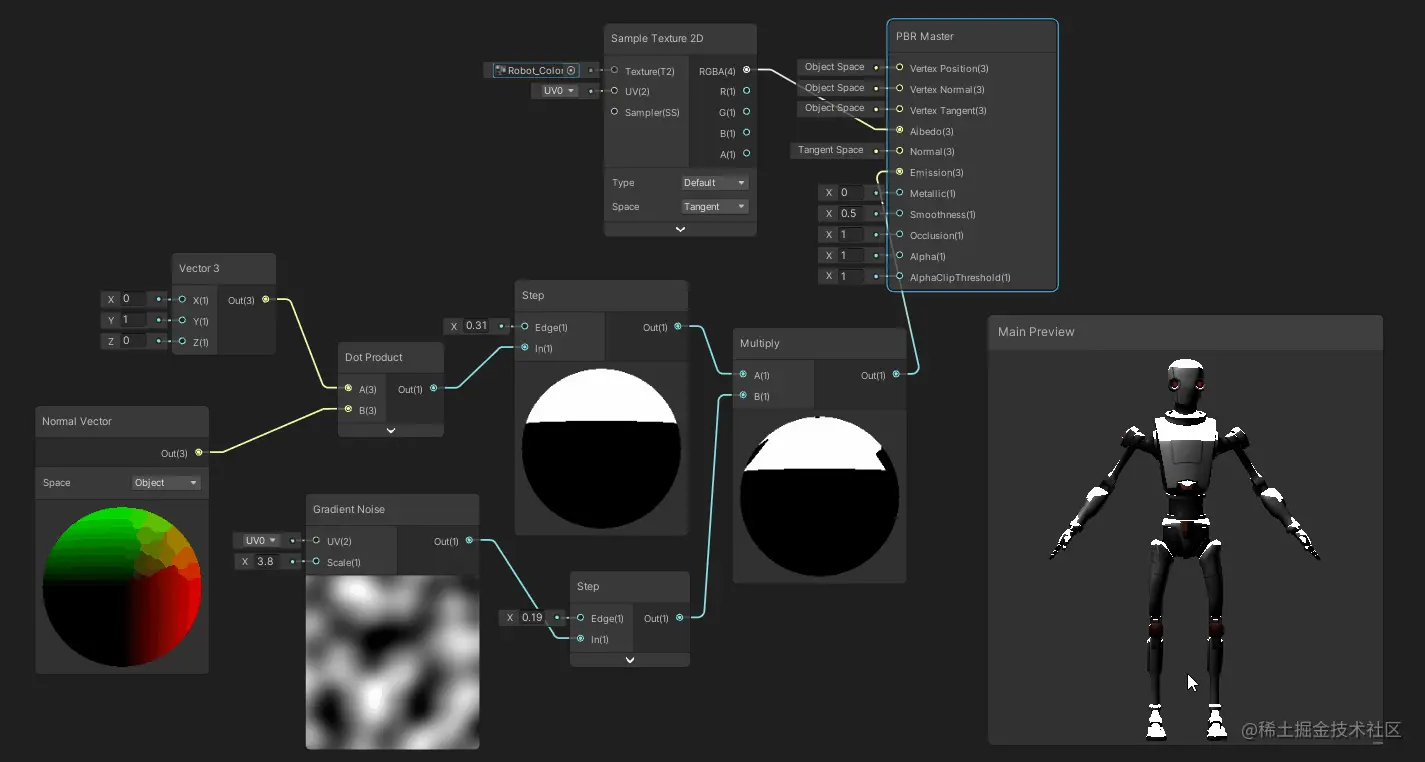Select the Dot Product node title
The width and height of the screenshot is (1425, 762).
click(x=374, y=357)
